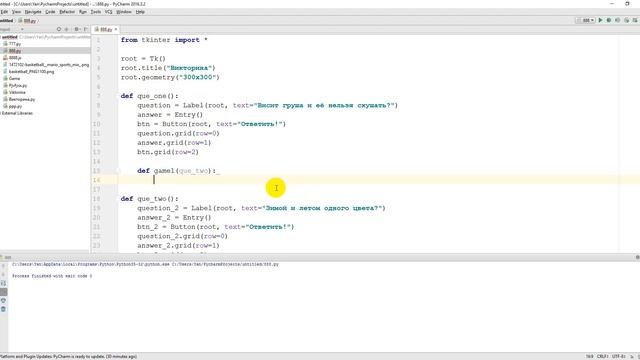Open the Help menu

[140, 12]
